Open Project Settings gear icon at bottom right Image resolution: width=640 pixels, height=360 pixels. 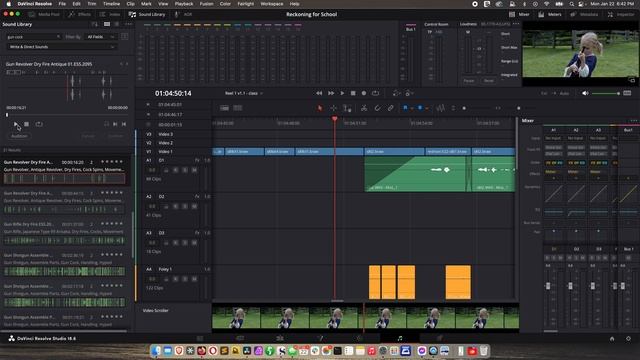pyautogui.click(x=628, y=338)
